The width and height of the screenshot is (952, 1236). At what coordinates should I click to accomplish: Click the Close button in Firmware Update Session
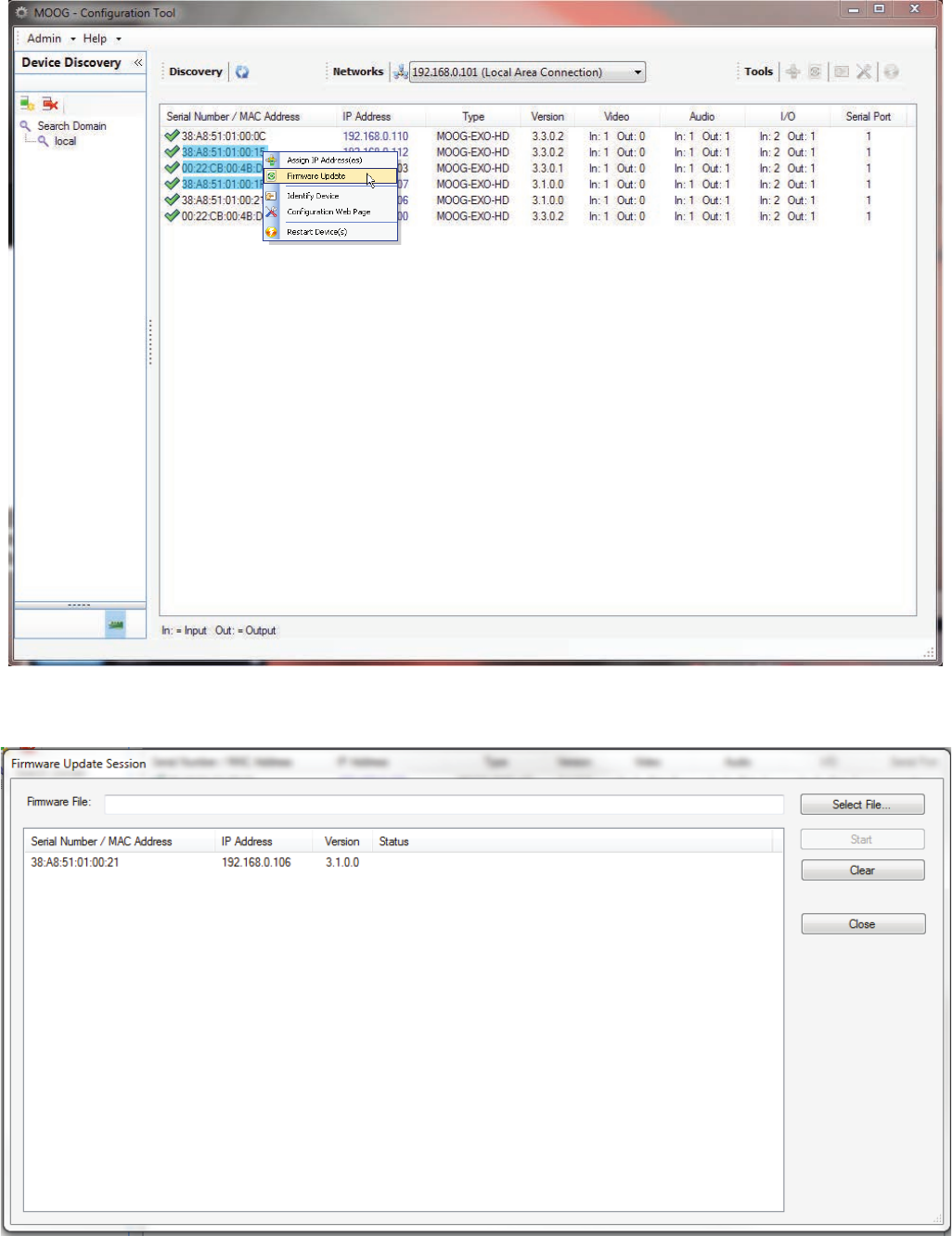[862, 924]
